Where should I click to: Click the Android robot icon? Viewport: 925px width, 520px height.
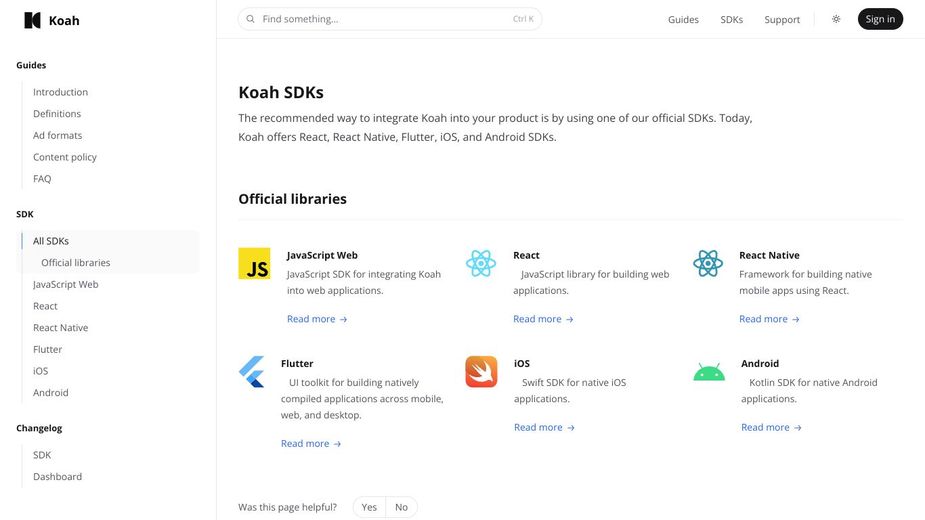tap(709, 372)
